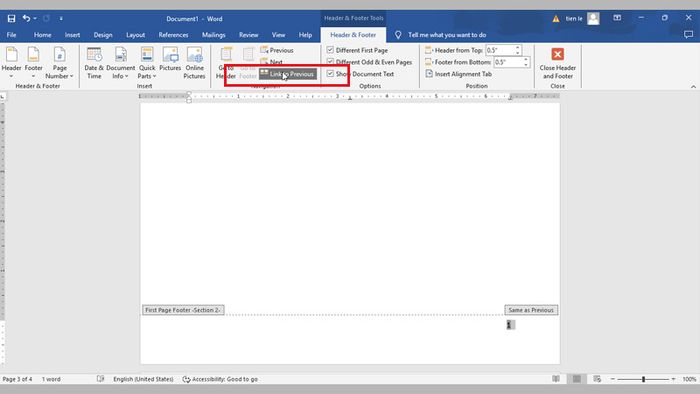Insert Pictures from this device
This screenshot has width=700, height=394.
click(x=170, y=59)
